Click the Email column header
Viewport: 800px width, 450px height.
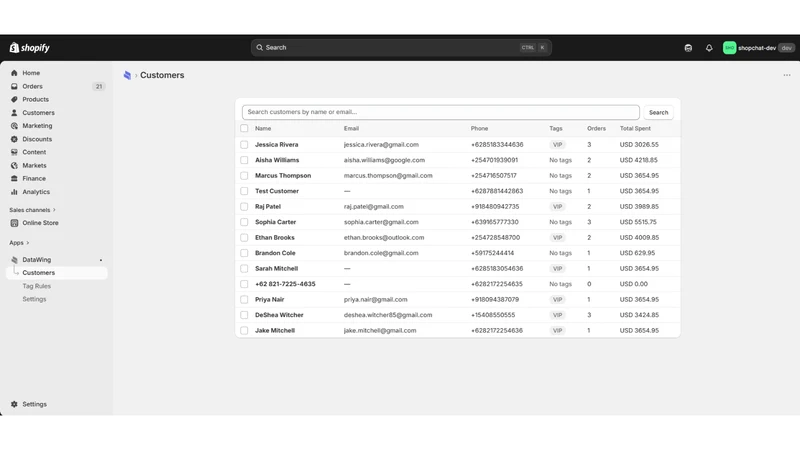[x=351, y=129]
